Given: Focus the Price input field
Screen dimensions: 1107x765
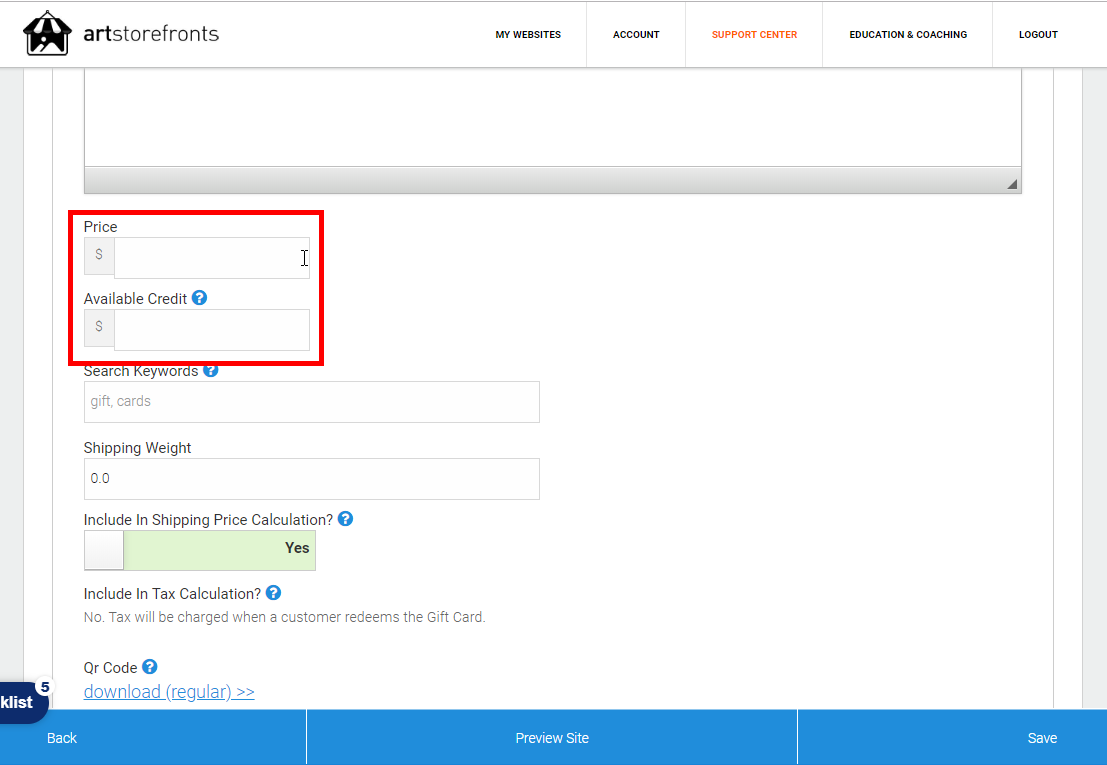Looking at the screenshot, I should pyautogui.click(x=211, y=258).
